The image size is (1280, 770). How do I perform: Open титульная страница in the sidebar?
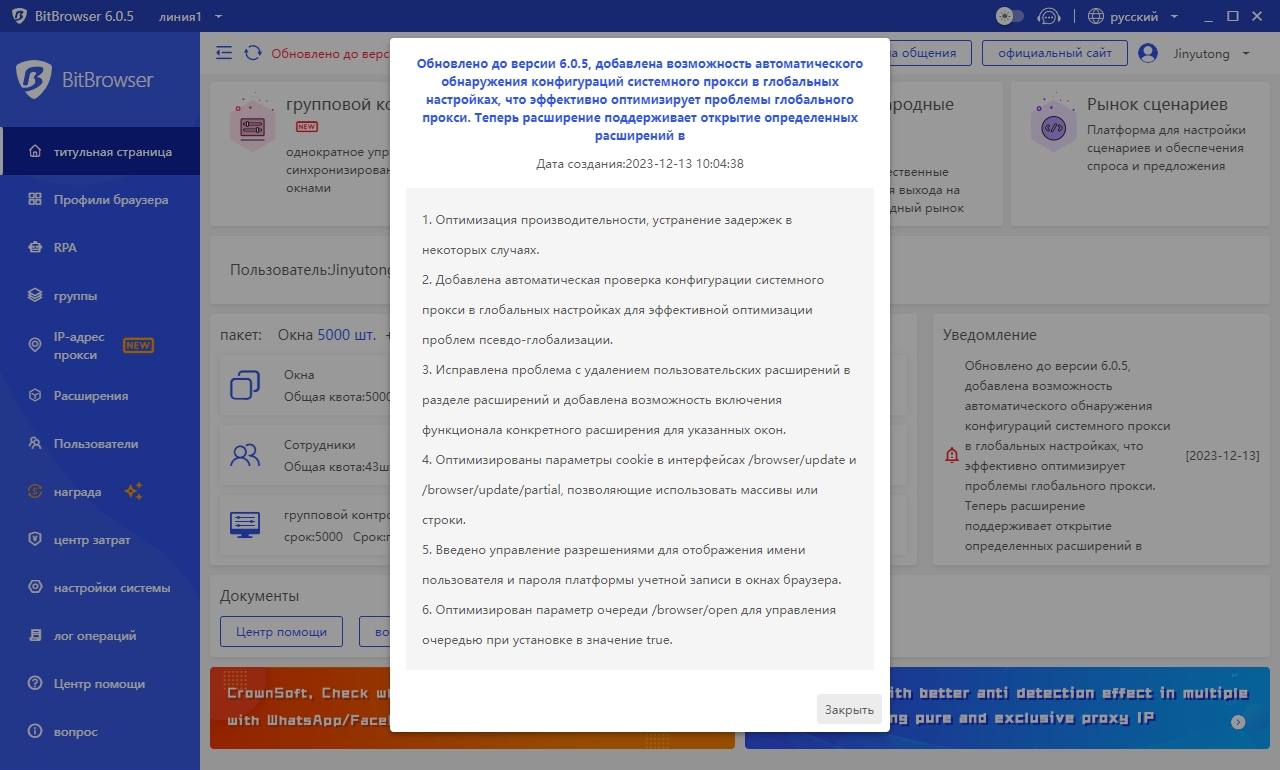coord(100,152)
